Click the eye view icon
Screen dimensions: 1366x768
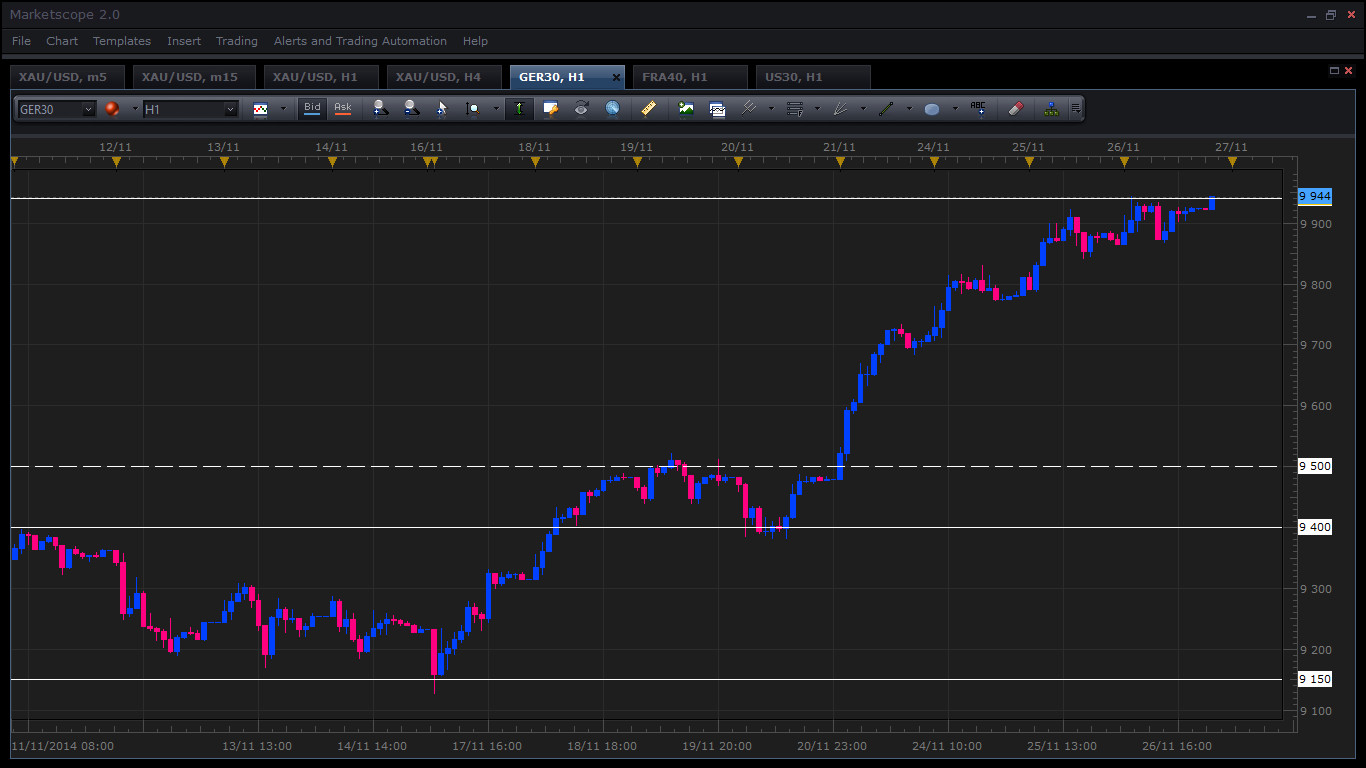[581, 109]
